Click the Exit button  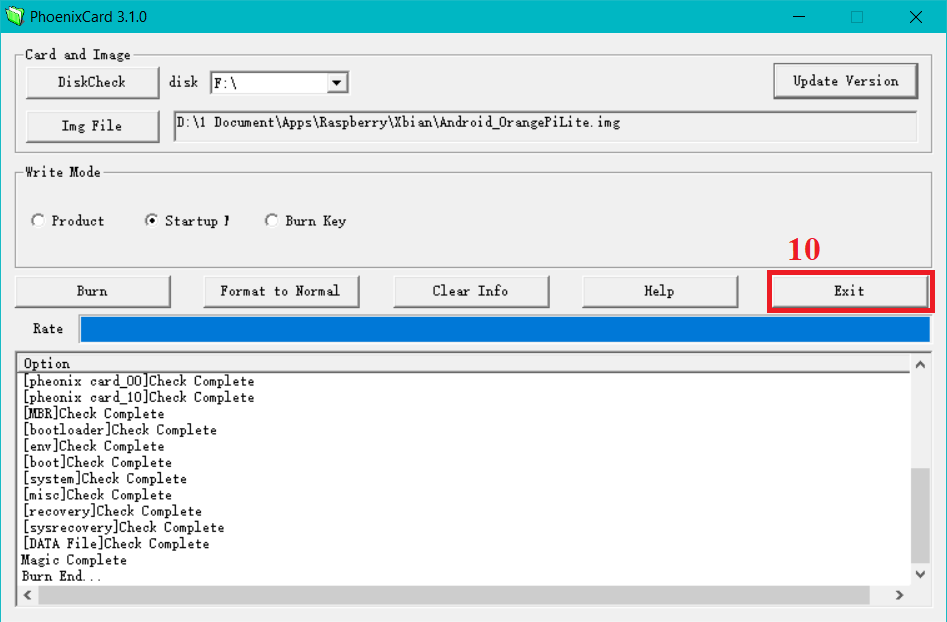pyautogui.click(x=850, y=292)
